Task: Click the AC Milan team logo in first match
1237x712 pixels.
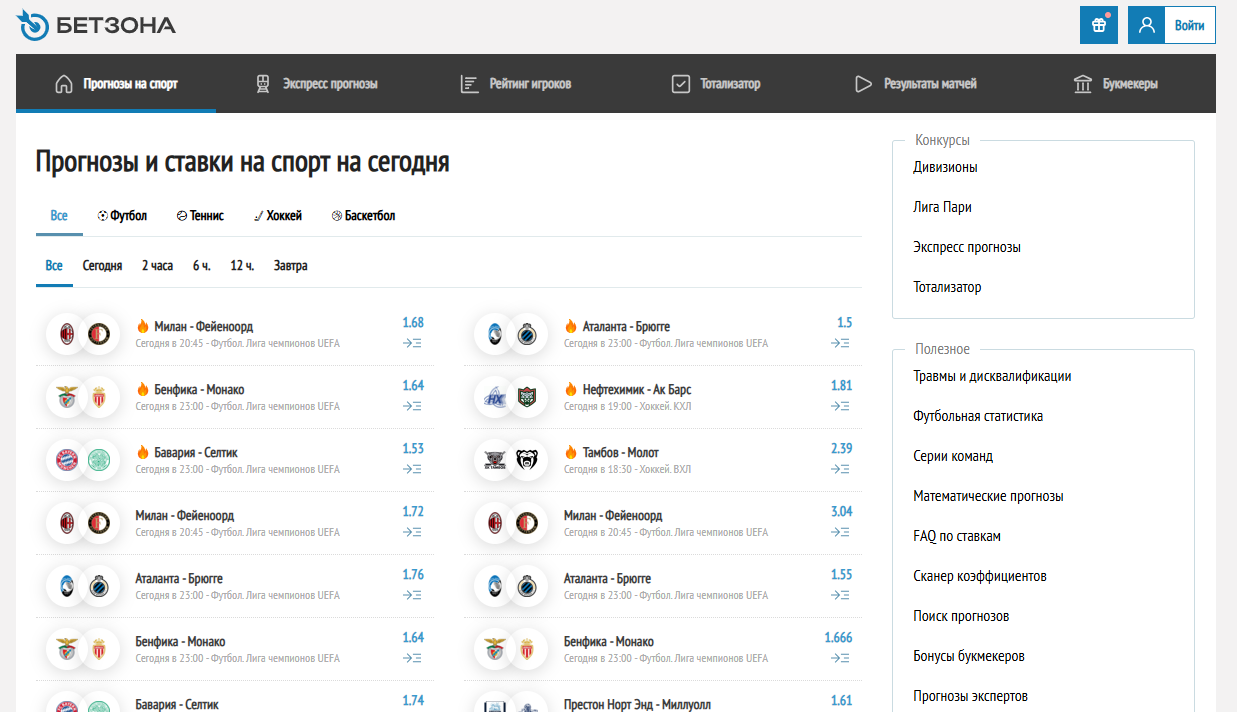Action: click(67, 333)
